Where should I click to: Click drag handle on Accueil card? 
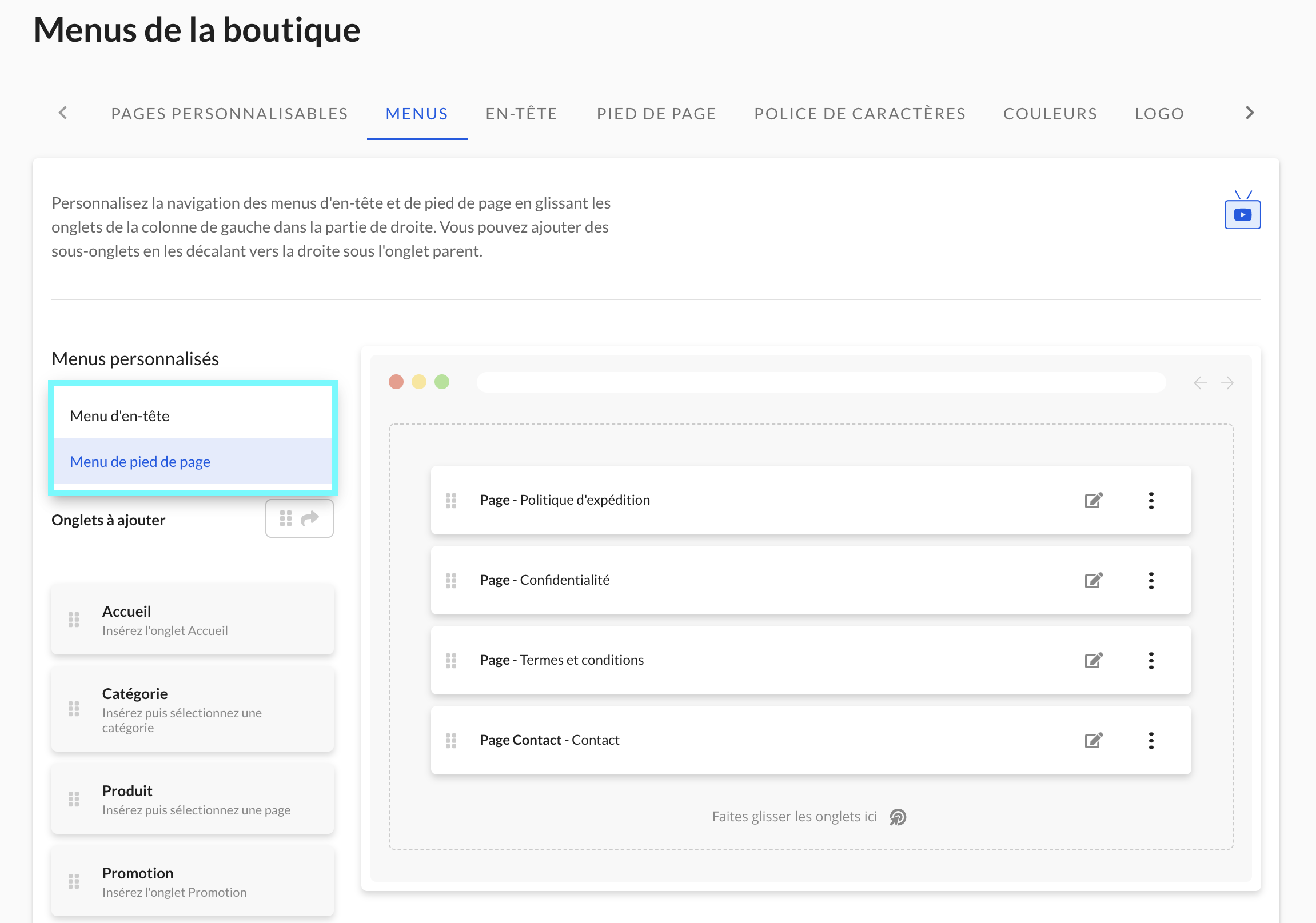pos(74,620)
